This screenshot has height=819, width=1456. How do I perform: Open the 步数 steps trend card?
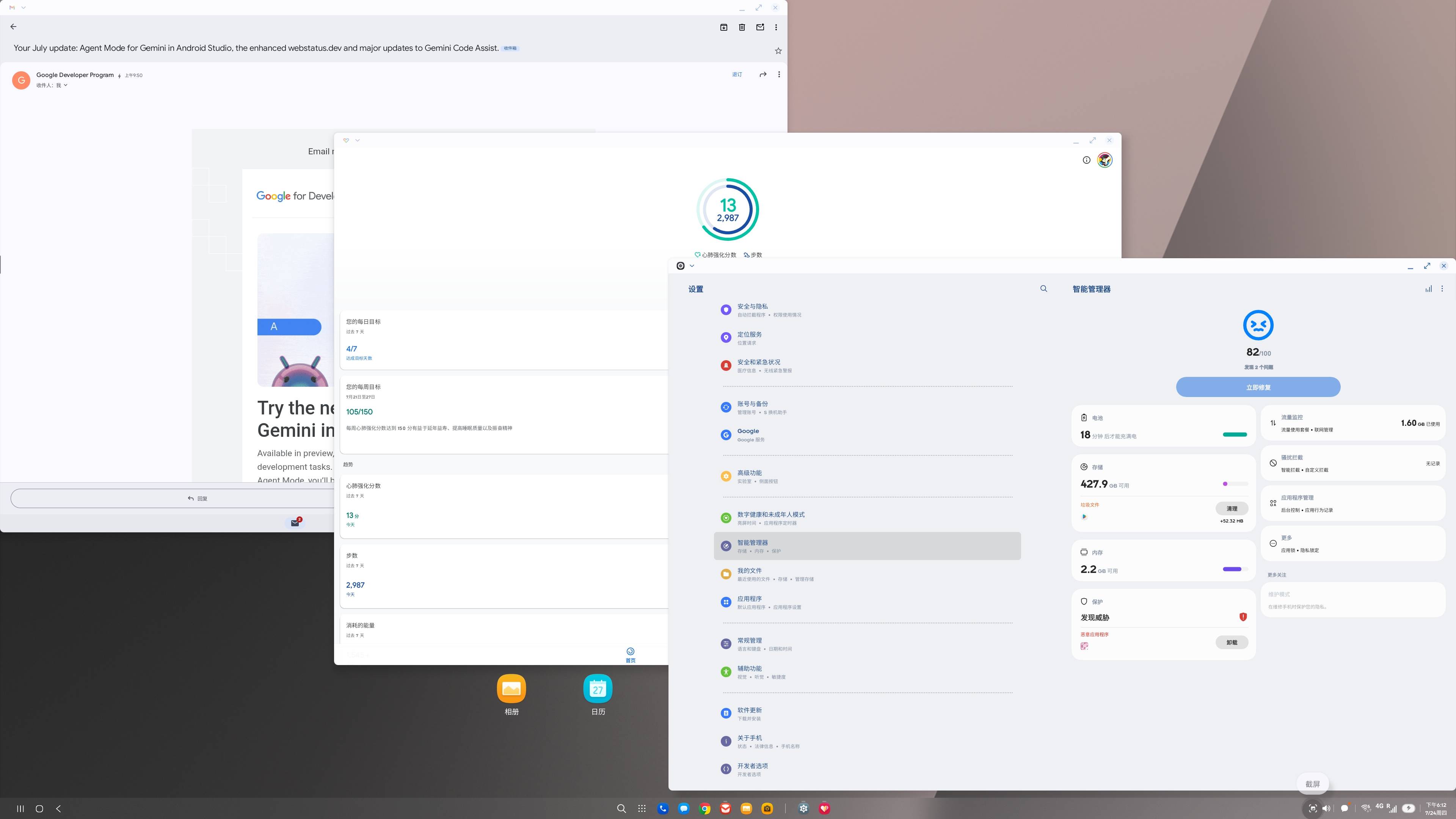[x=504, y=576]
